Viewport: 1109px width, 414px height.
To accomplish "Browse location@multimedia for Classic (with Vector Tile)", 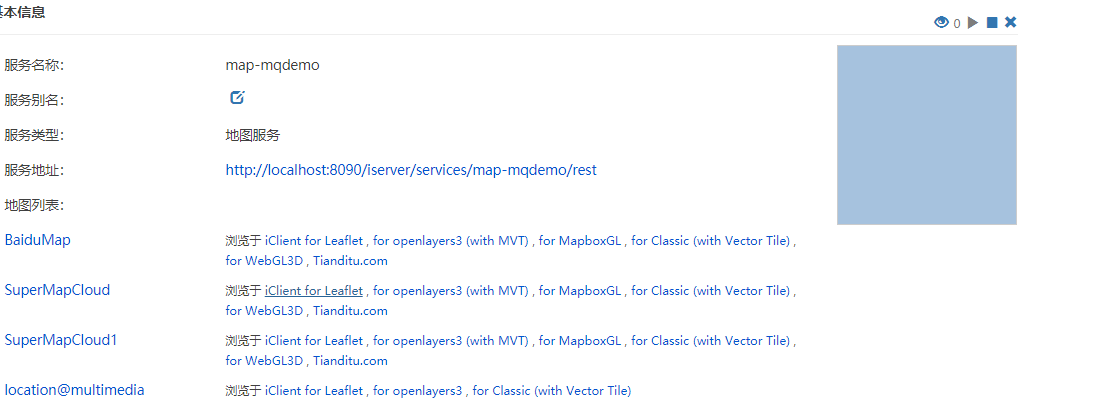I will pyautogui.click(x=552, y=390).
